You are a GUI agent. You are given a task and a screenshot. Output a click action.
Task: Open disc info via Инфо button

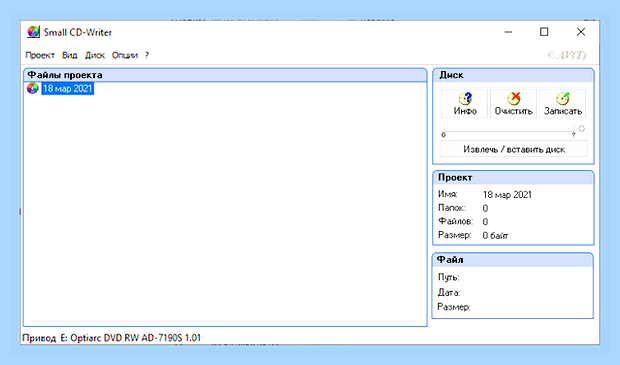pyautogui.click(x=465, y=104)
